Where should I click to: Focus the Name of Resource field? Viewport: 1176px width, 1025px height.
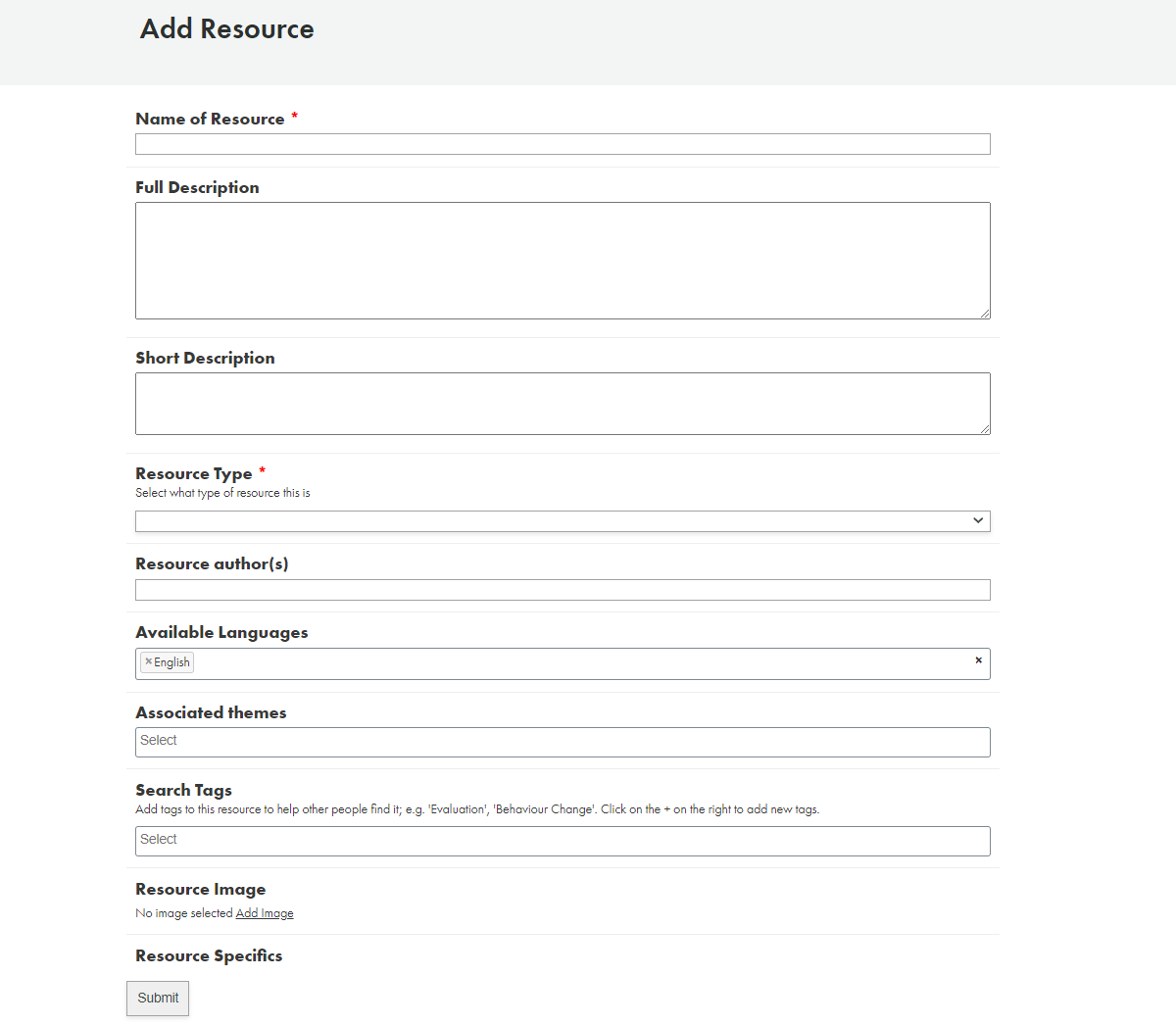point(563,144)
